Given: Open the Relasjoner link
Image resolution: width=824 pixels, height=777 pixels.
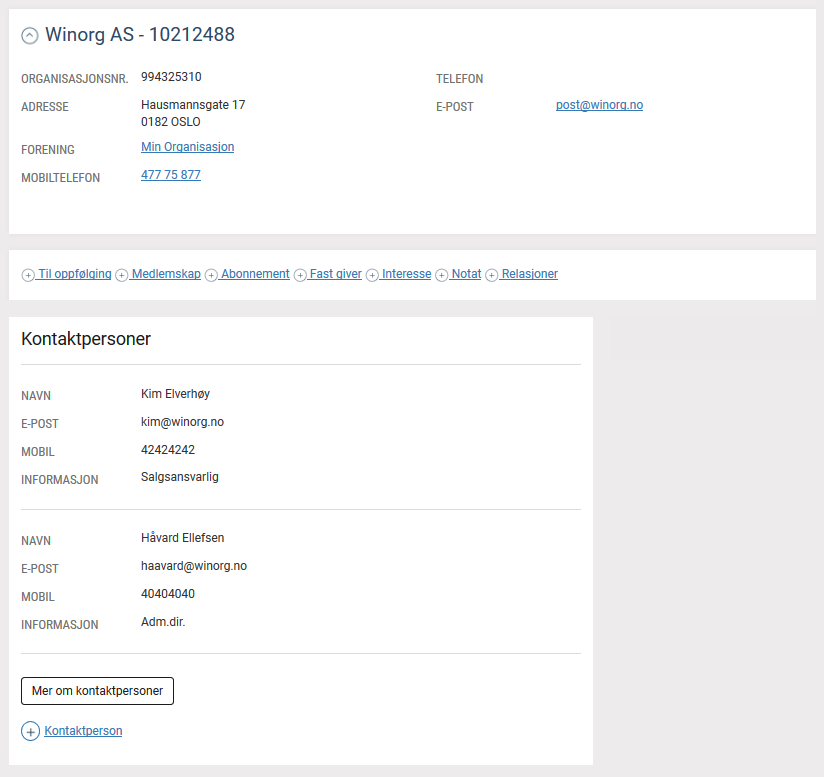Looking at the screenshot, I should click(530, 274).
